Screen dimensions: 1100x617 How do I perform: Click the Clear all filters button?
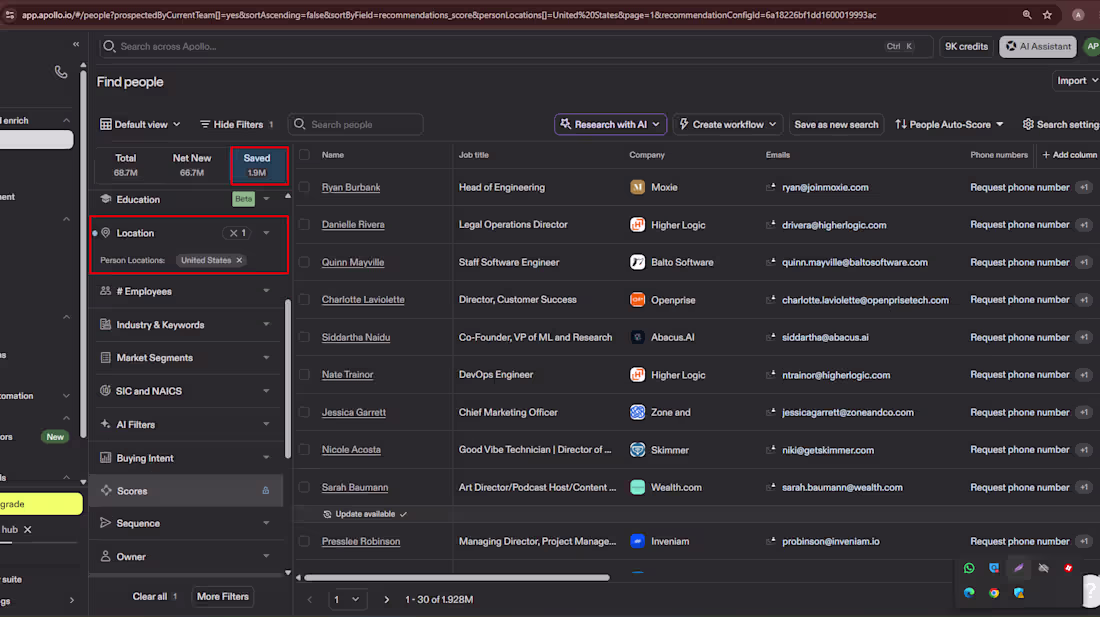pos(155,597)
